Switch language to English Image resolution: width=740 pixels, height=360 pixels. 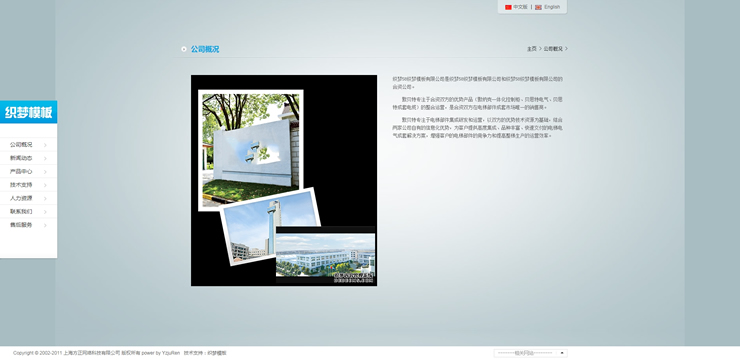coord(552,7)
